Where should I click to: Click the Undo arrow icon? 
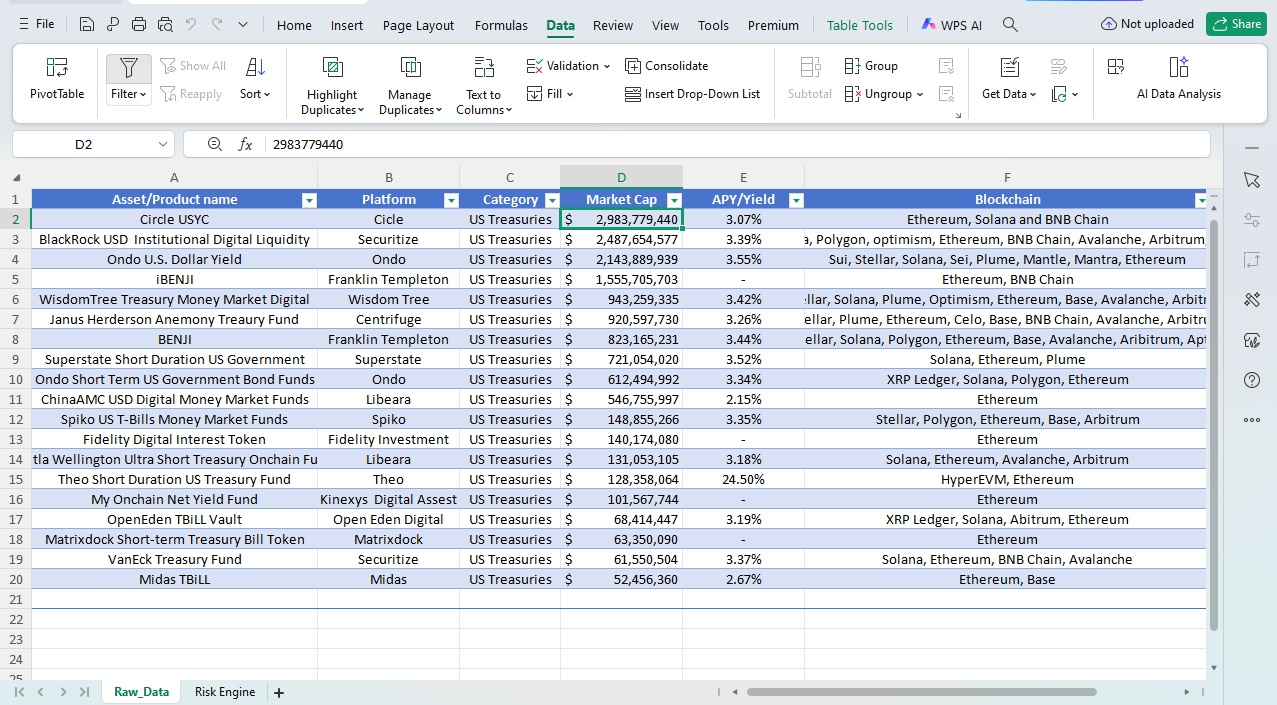click(191, 24)
